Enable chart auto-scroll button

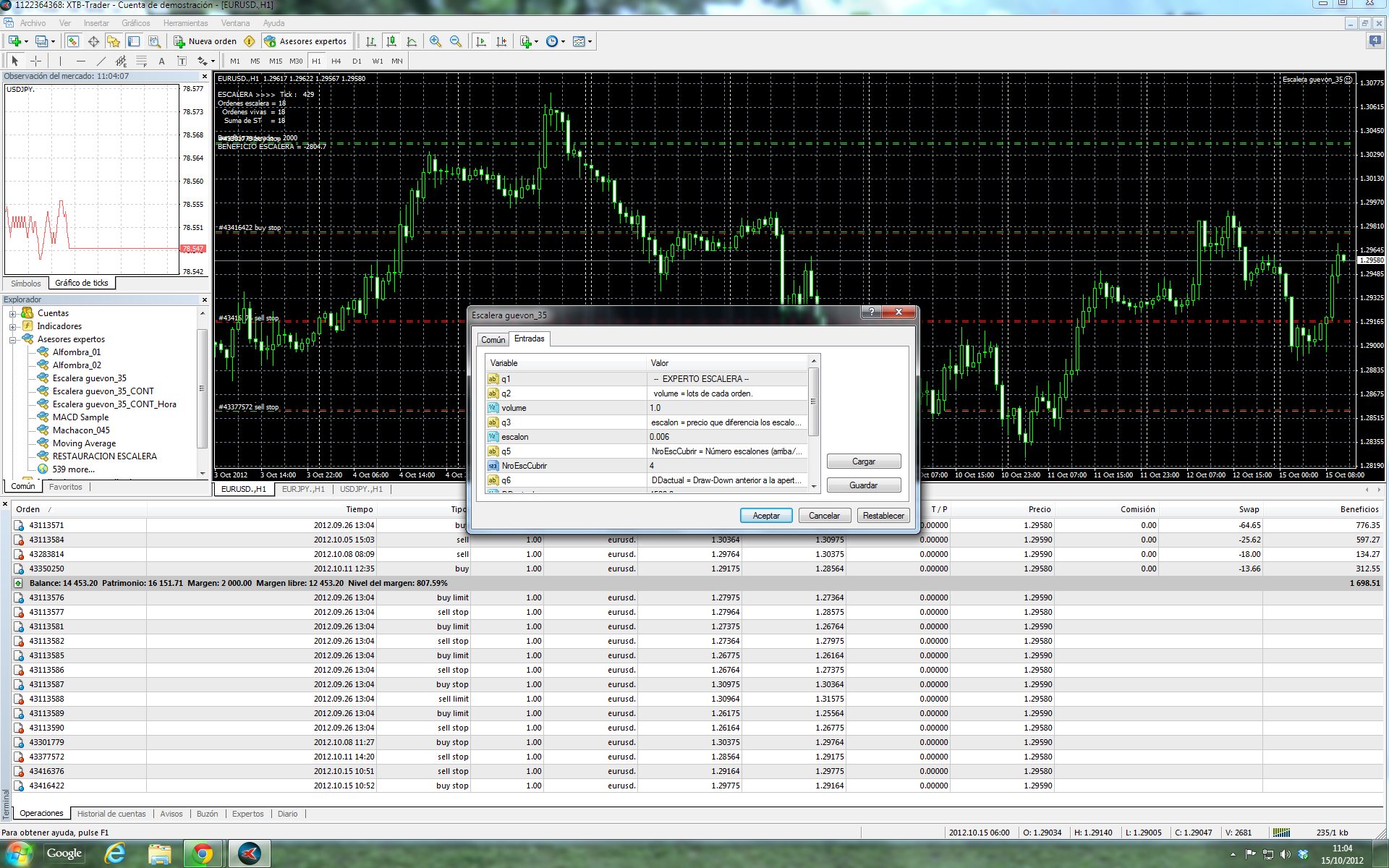tap(481, 41)
